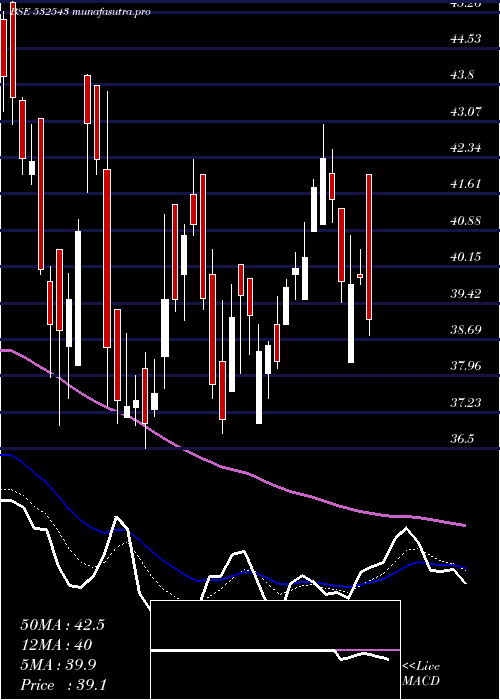Click the 38.69 price axis label

466,330
